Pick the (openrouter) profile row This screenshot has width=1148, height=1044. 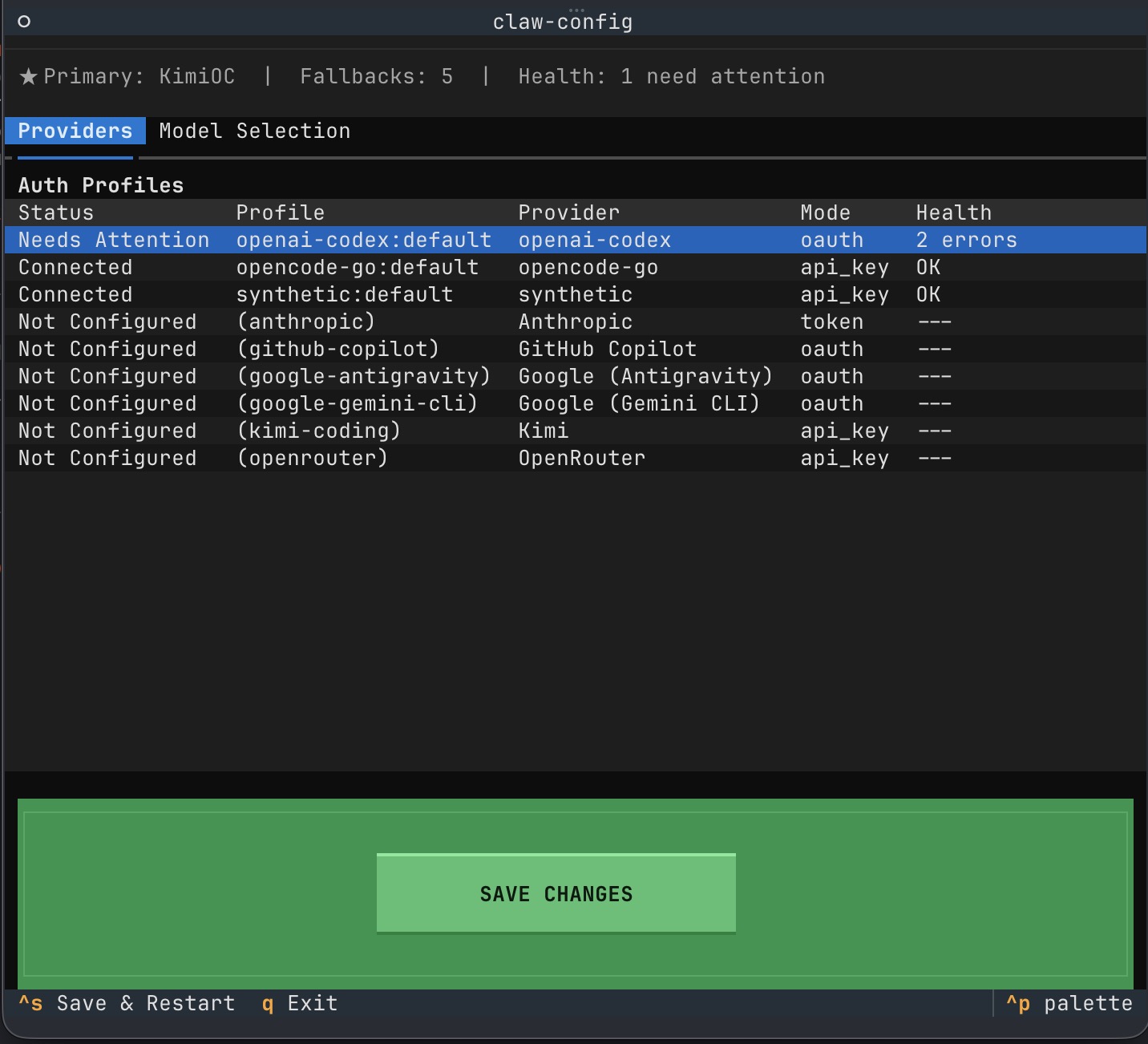point(312,458)
